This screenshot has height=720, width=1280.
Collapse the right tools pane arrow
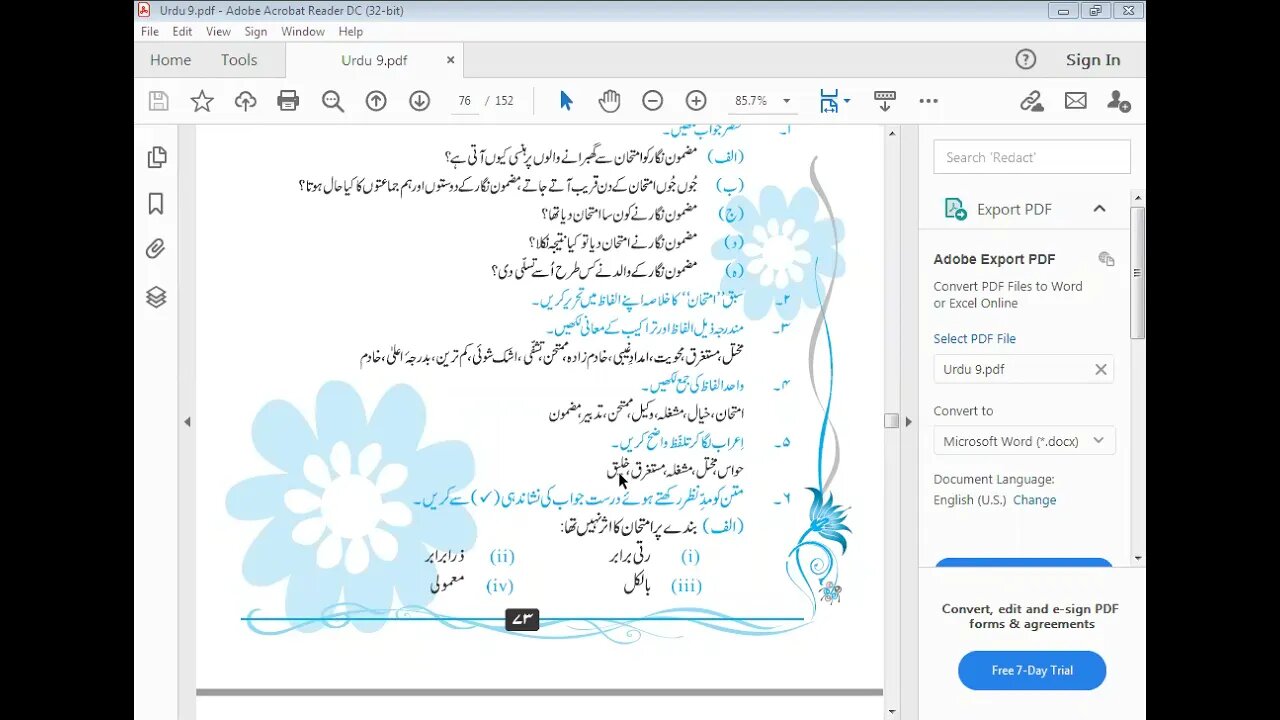coord(908,422)
